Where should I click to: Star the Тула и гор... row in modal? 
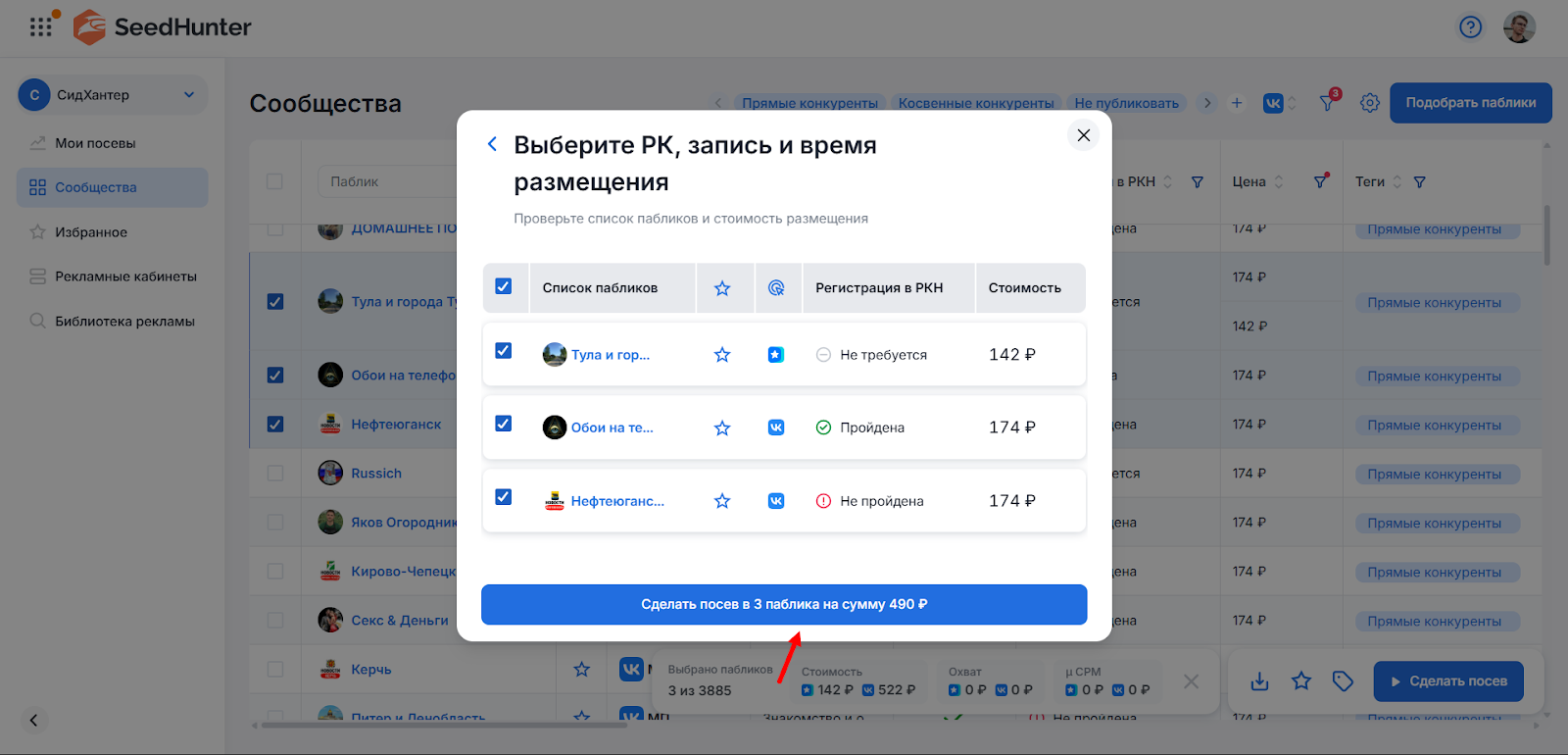point(722,355)
